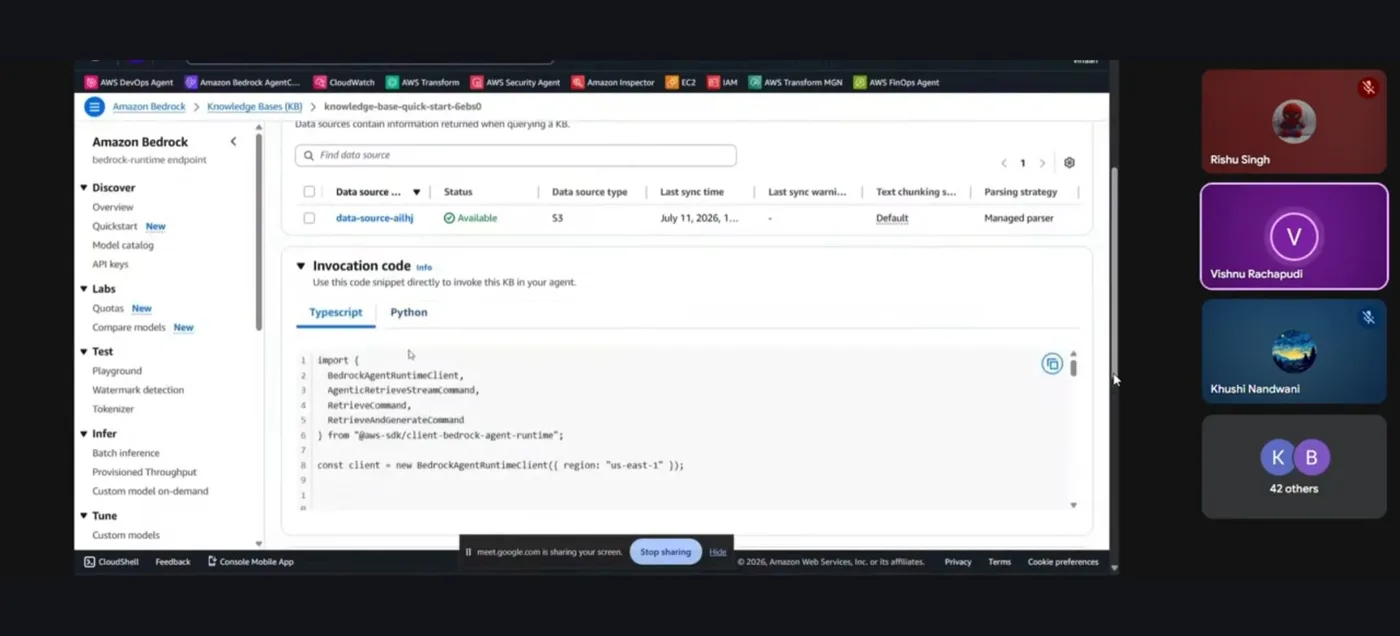This screenshot has width=1400, height=636.
Task: Go to Knowledge Bases (KB) breadcrumb
Action: (254, 107)
